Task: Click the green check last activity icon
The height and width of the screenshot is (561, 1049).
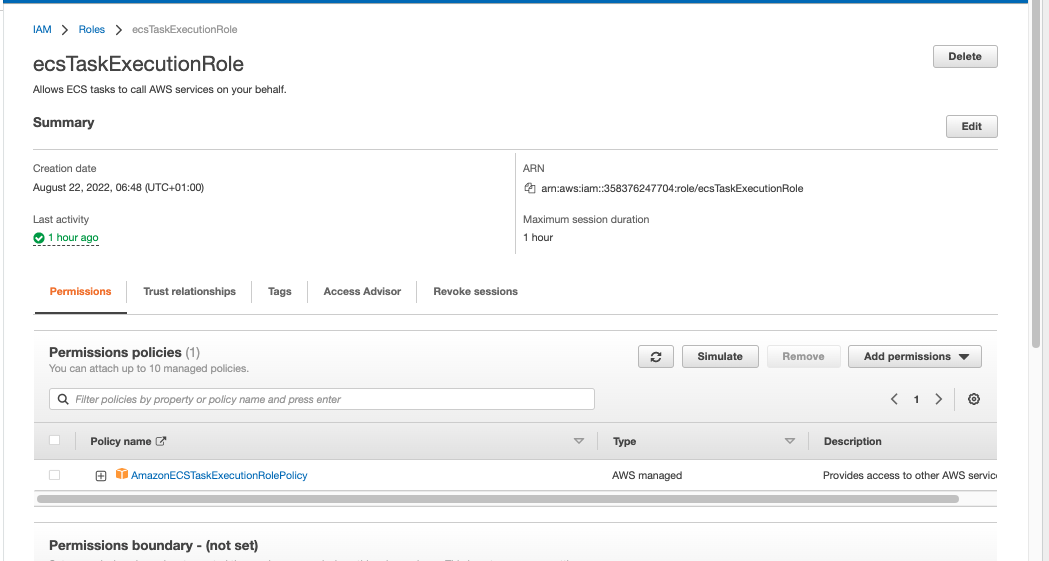Action: tap(39, 237)
